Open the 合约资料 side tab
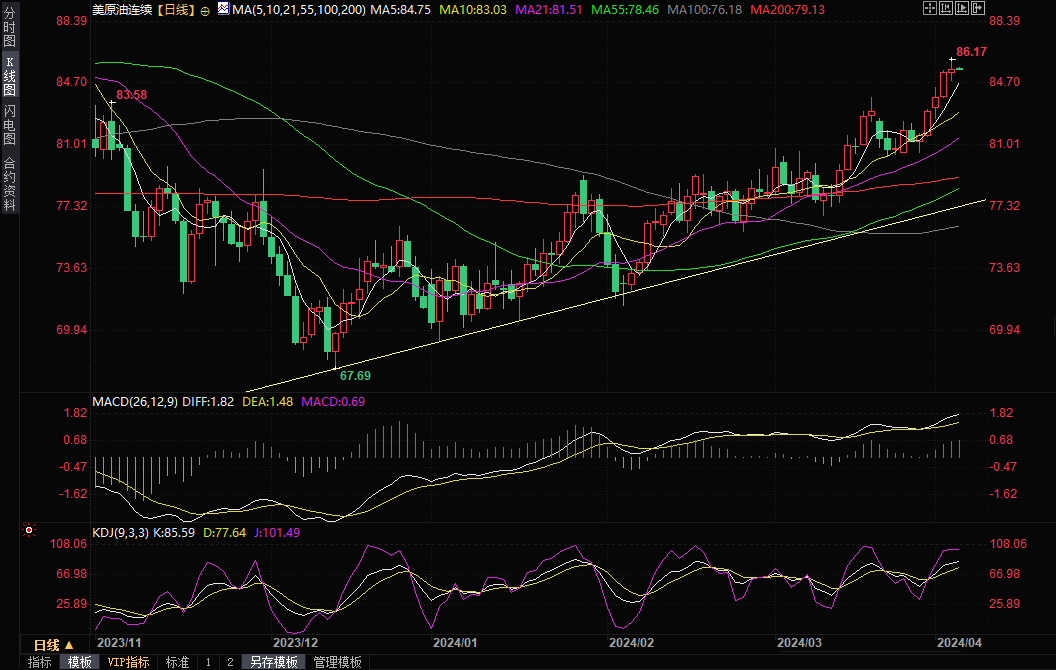Screen dimensions: 1056x670 [x=10, y=184]
